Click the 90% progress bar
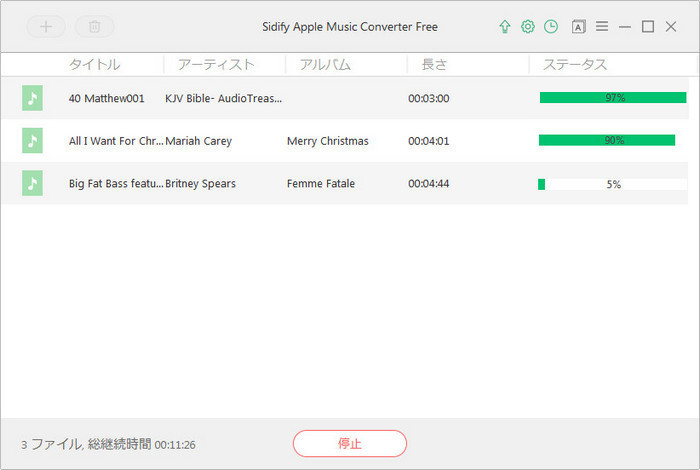This screenshot has height=470, width=700. coord(613,140)
